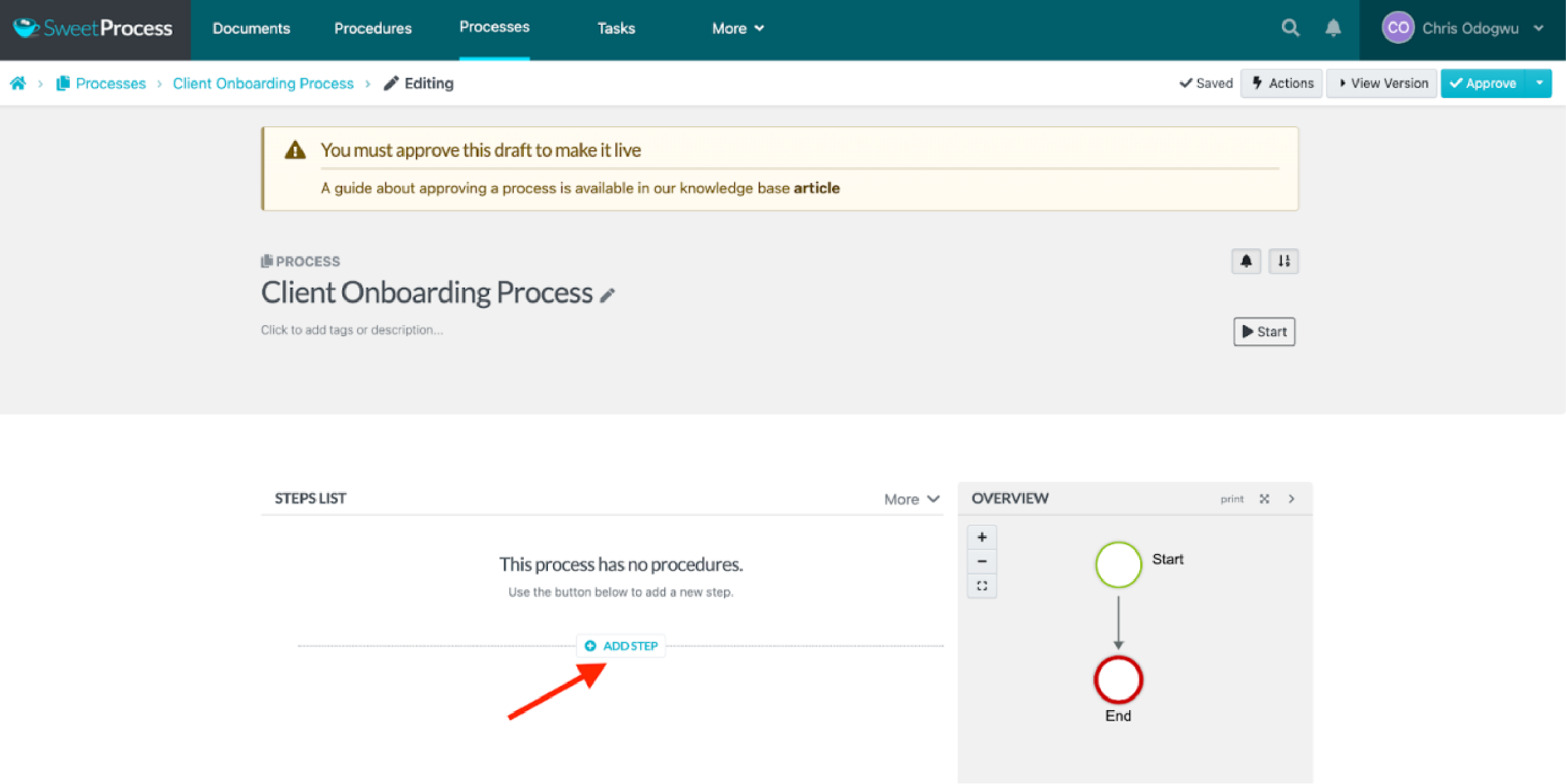The height and width of the screenshot is (784, 1566).
Task: Zoom in the overview diagram
Action: click(982, 538)
